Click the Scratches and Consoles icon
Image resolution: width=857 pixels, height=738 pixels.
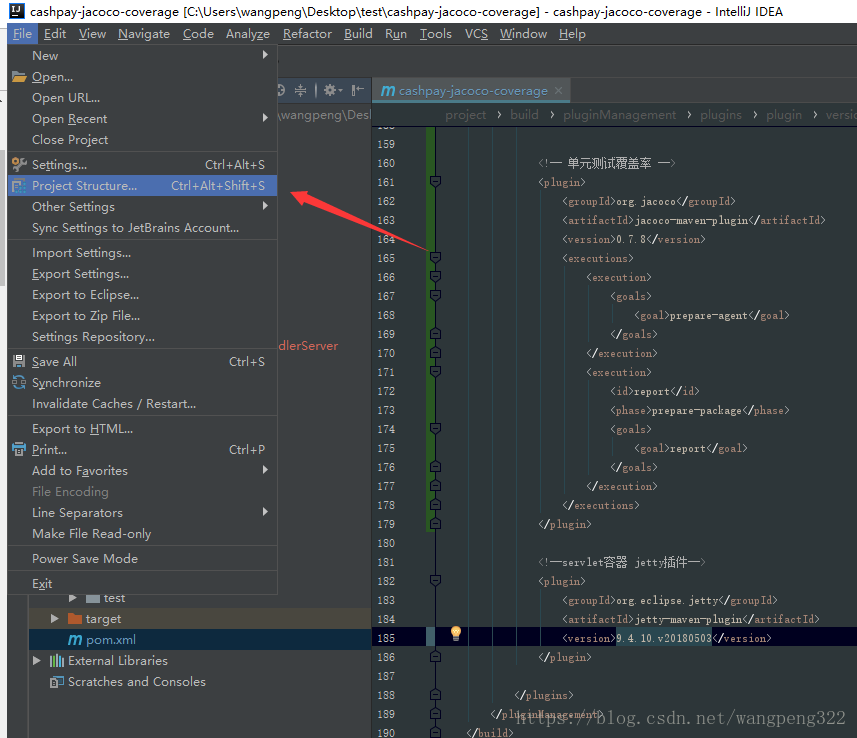coord(57,682)
